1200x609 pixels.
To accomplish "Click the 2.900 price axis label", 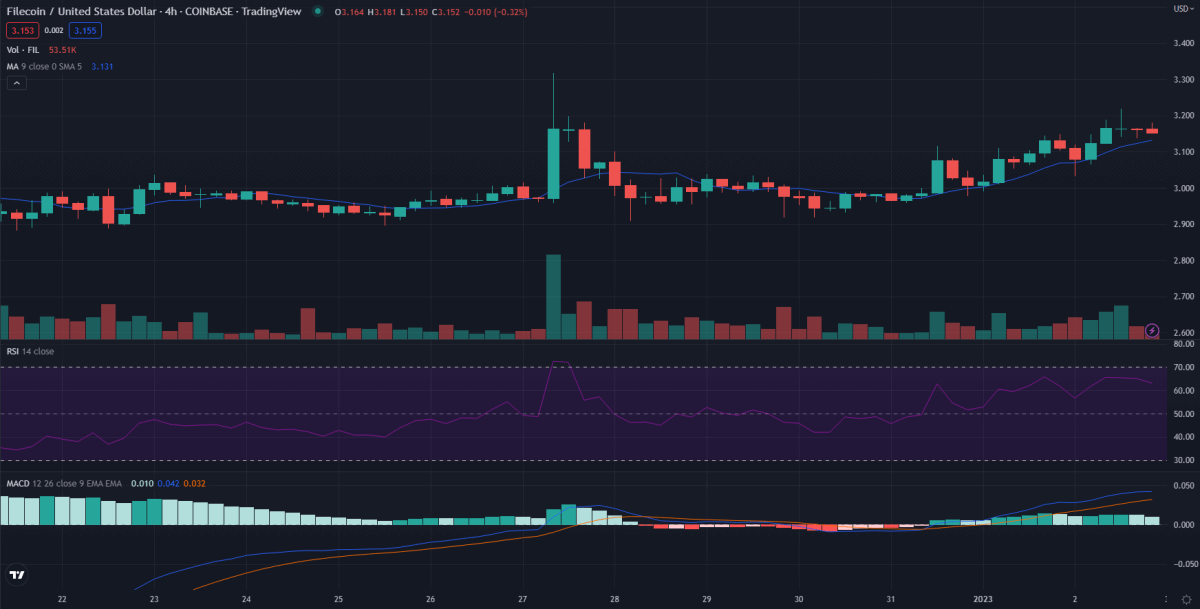I will 1182,224.
